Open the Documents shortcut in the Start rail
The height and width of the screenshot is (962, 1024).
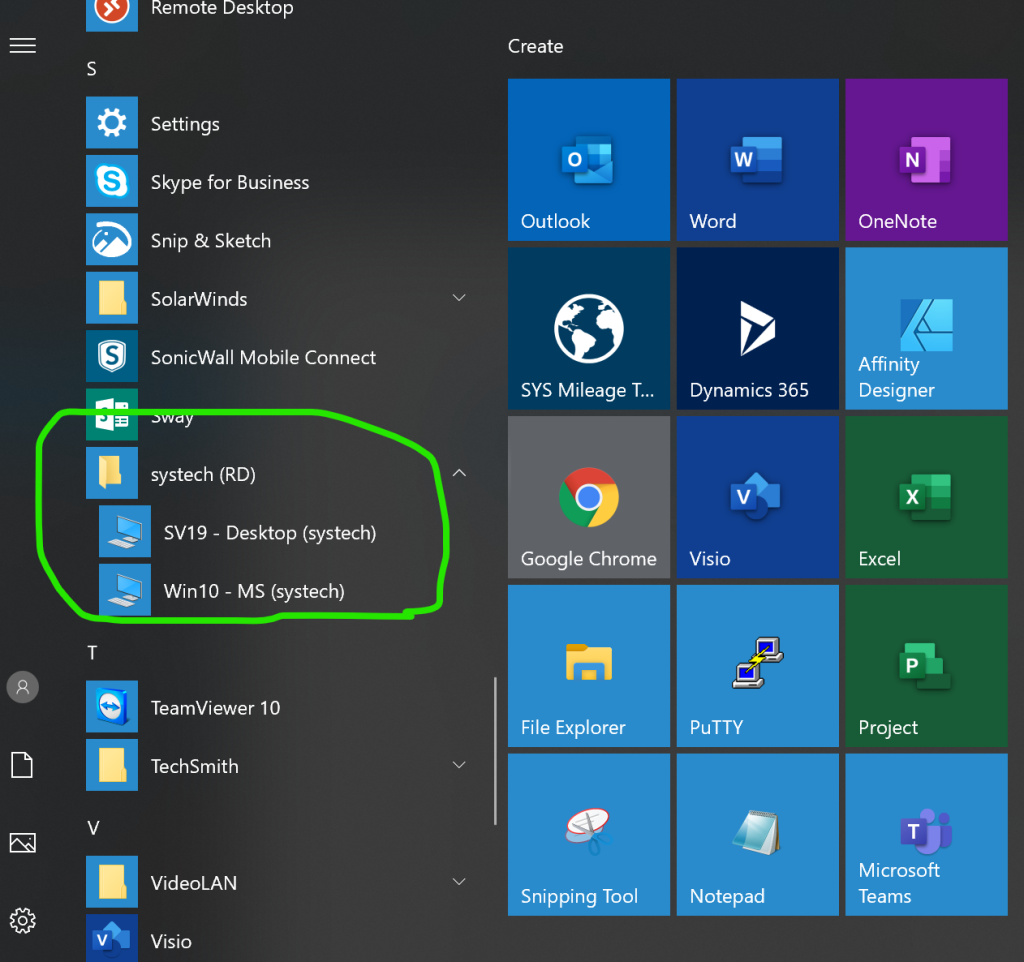tap(23, 765)
